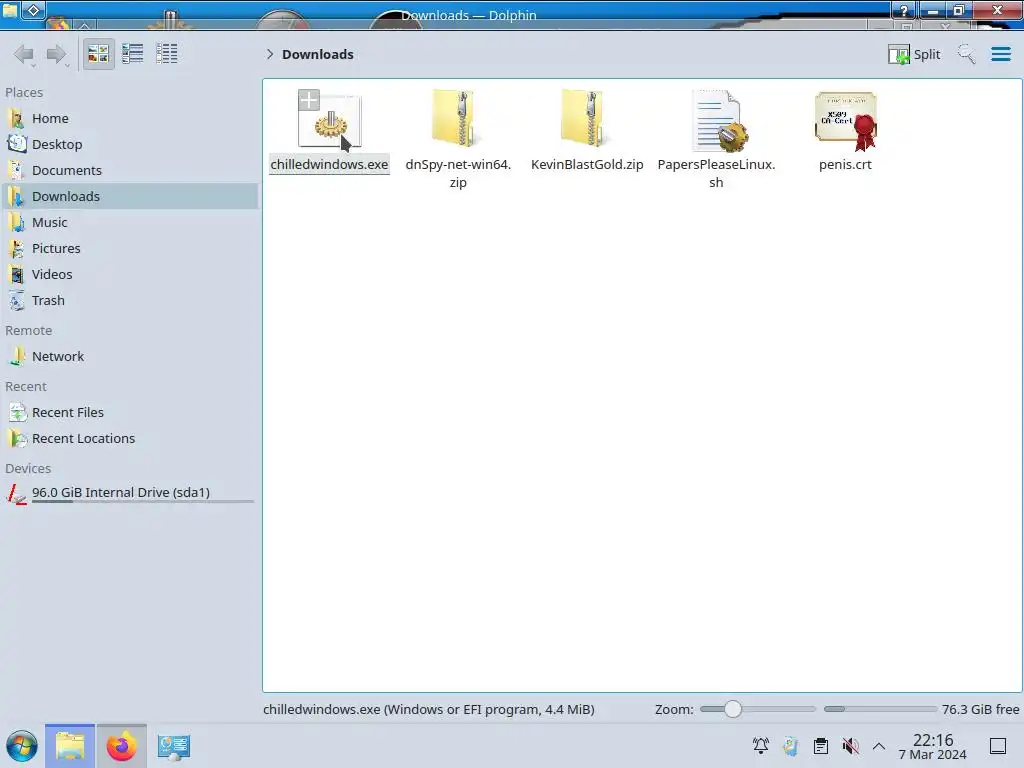The image size is (1024, 768).
Task: Open the Dolphin window menu icon
Action: tap(10, 10)
